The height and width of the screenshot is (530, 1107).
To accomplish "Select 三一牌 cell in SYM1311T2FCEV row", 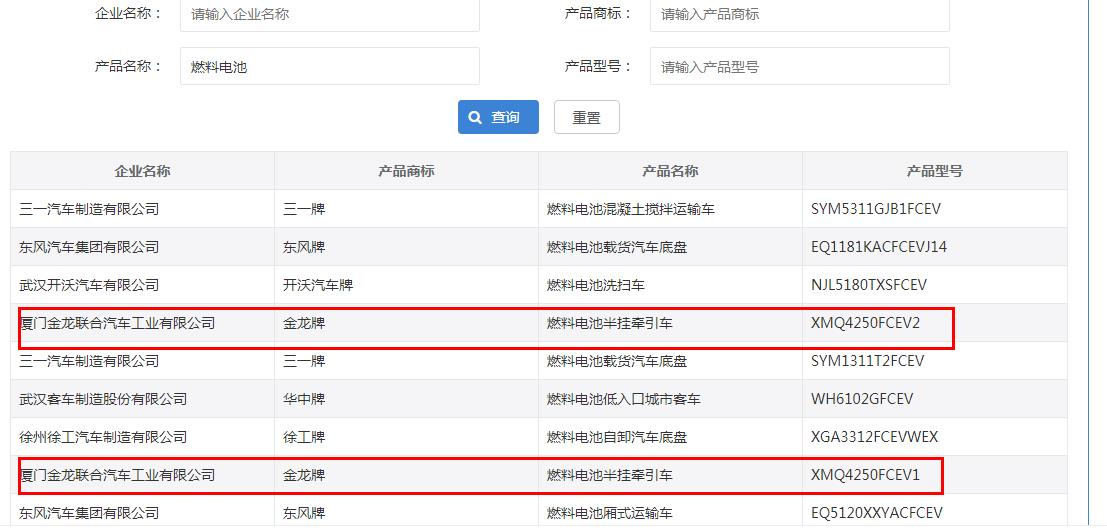I will 406,361.
